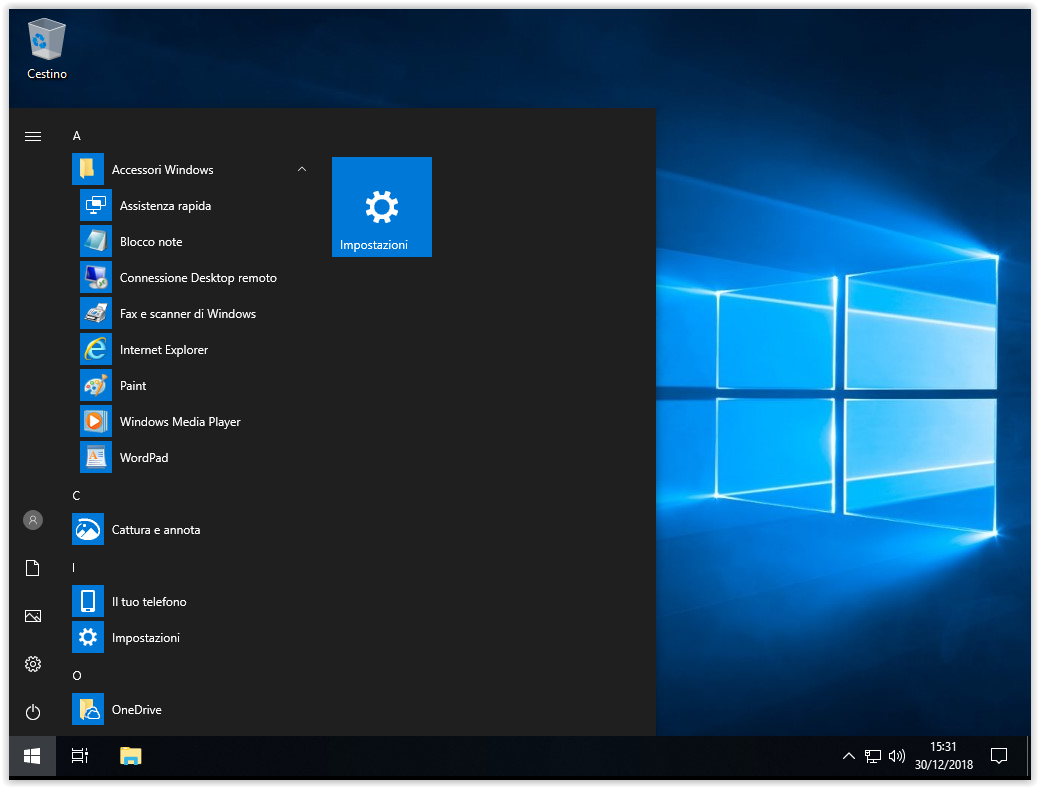Click the letter header C in app list

pos(76,496)
